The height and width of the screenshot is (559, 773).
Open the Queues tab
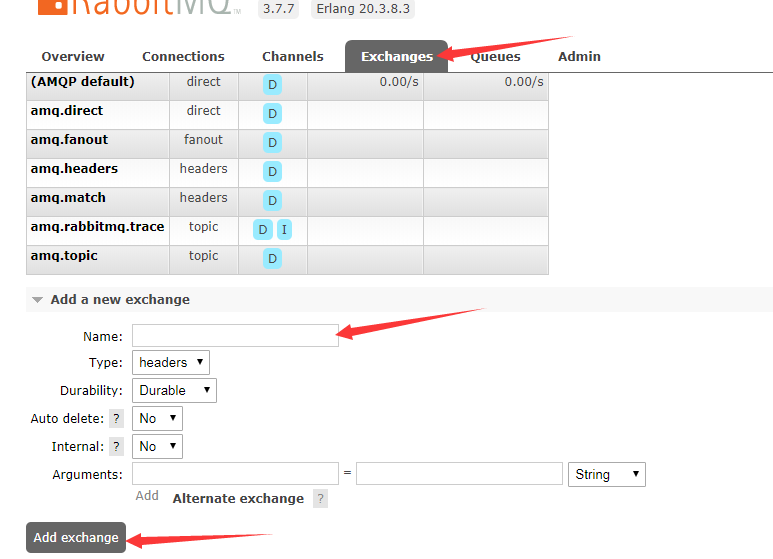[x=495, y=57]
